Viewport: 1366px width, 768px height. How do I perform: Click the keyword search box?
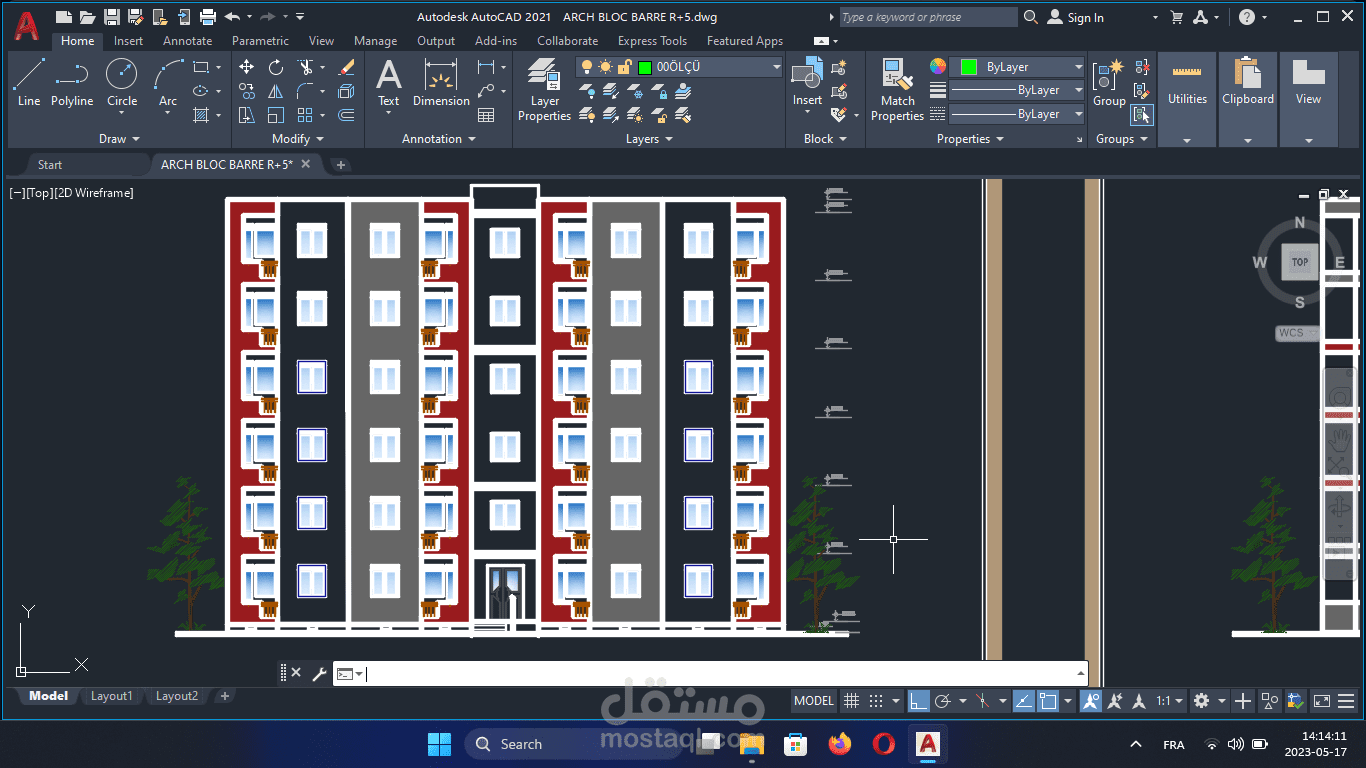[927, 17]
